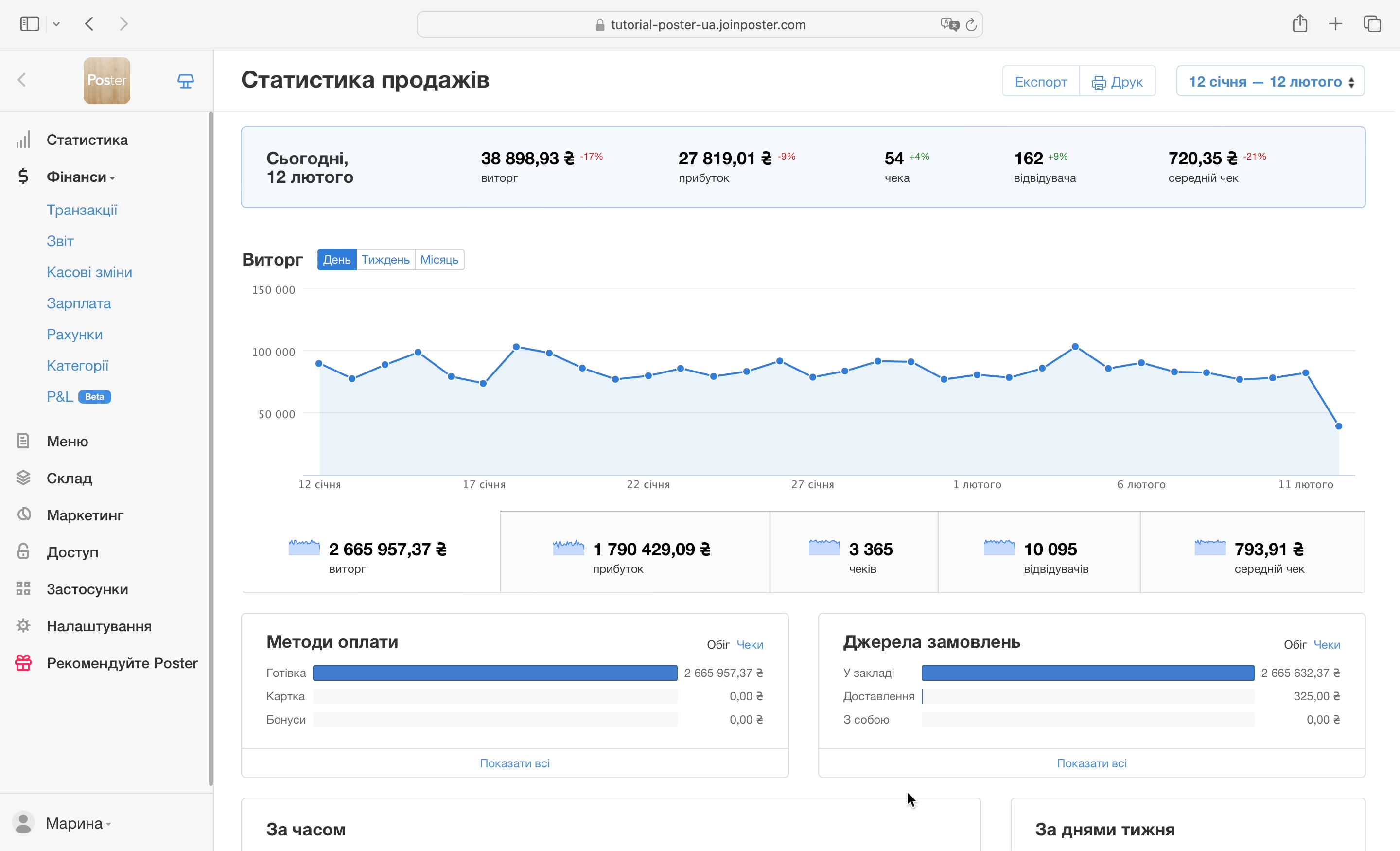Click the Налаштування gear icon
The image size is (1400, 851).
23,625
